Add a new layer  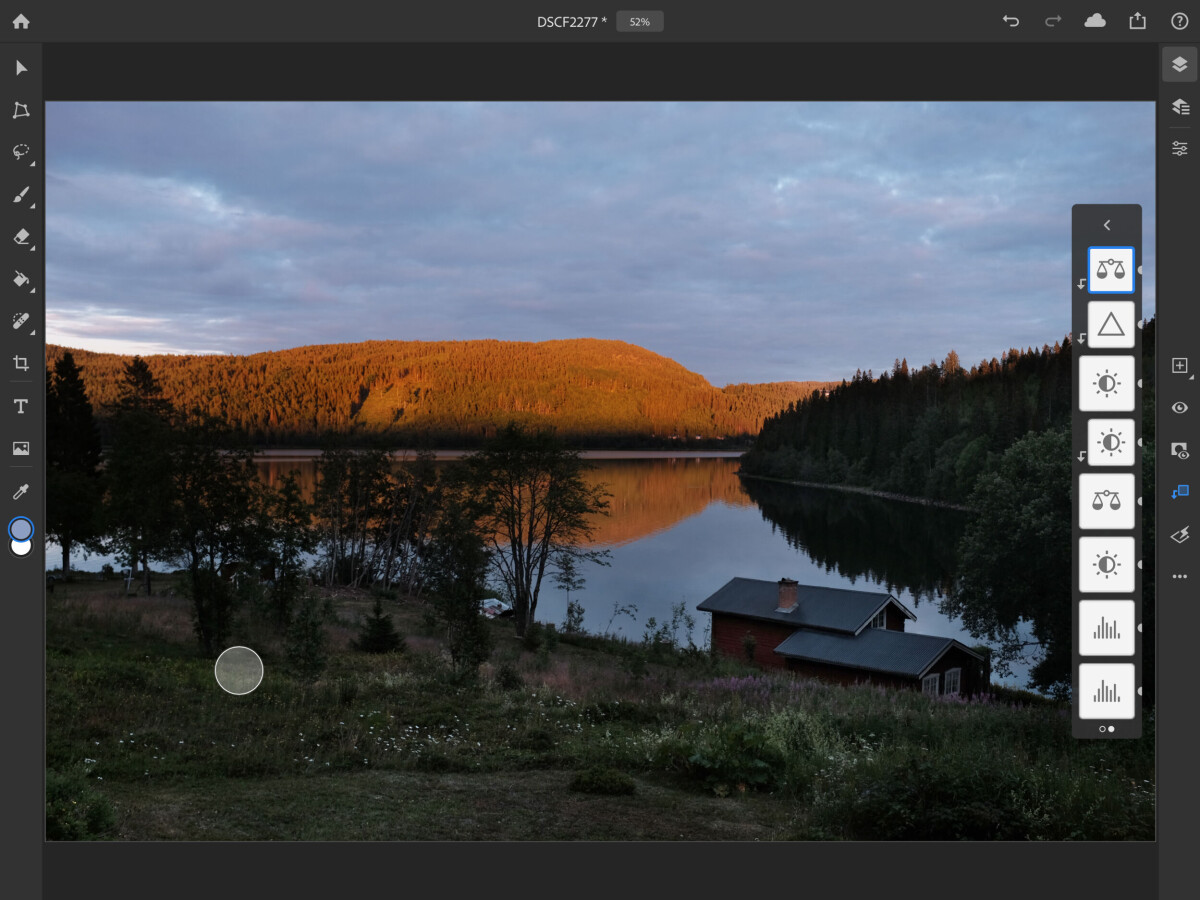click(1180, 366)
